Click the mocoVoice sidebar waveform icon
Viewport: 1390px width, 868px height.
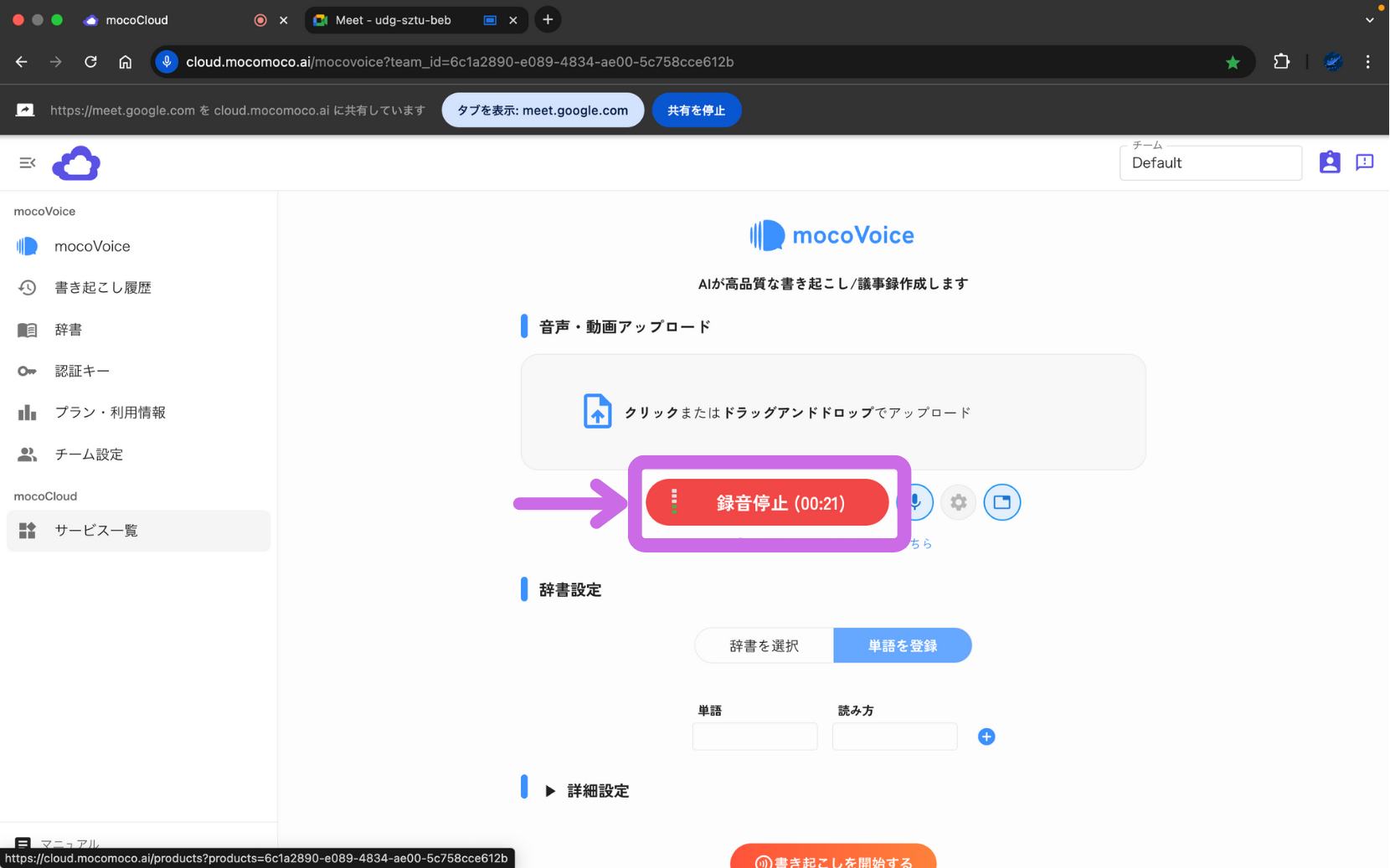click(27, 246)
